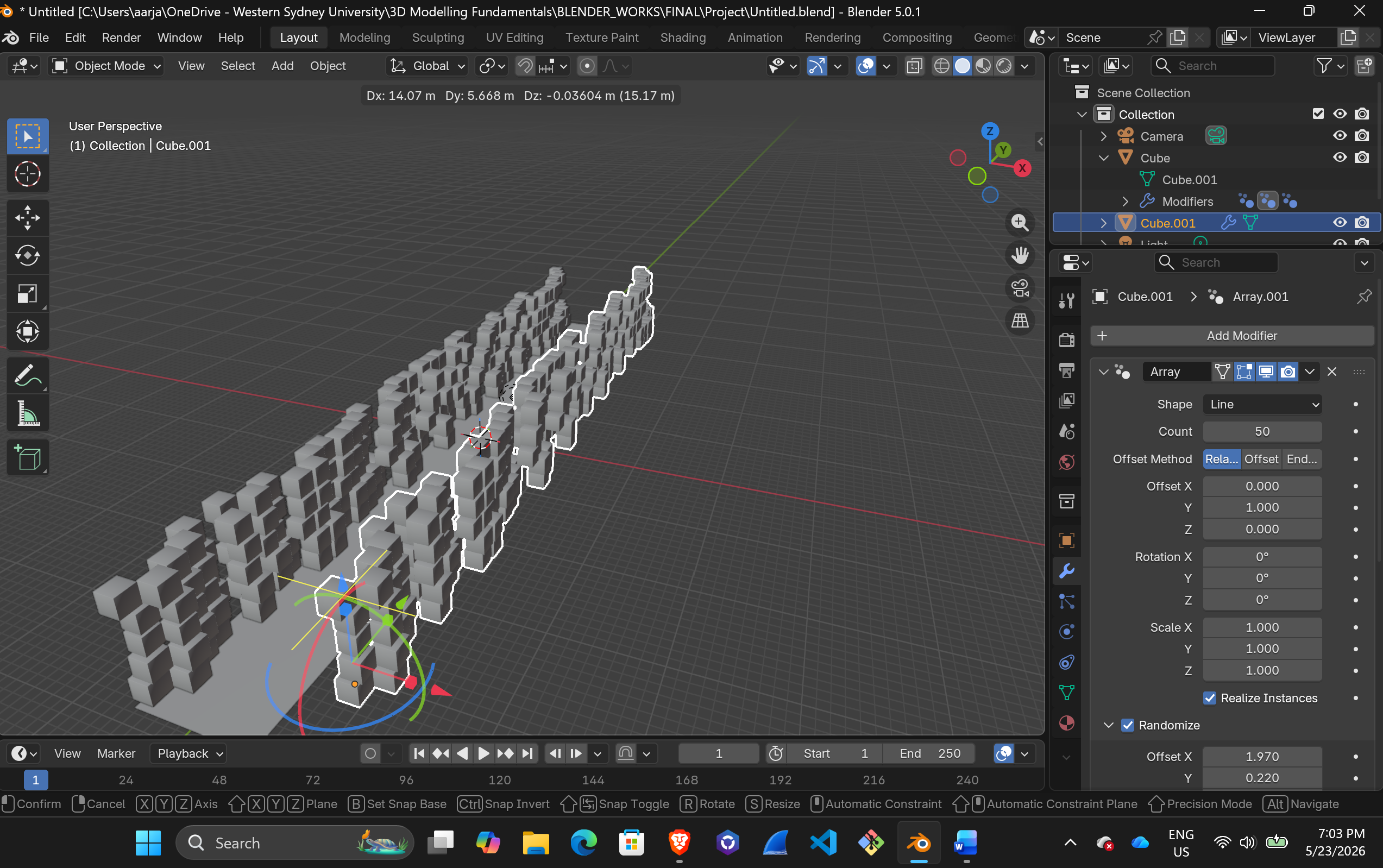The image size is (1383, 868).
Task: Hide Camera in viewport
Action: point(1340,136)
